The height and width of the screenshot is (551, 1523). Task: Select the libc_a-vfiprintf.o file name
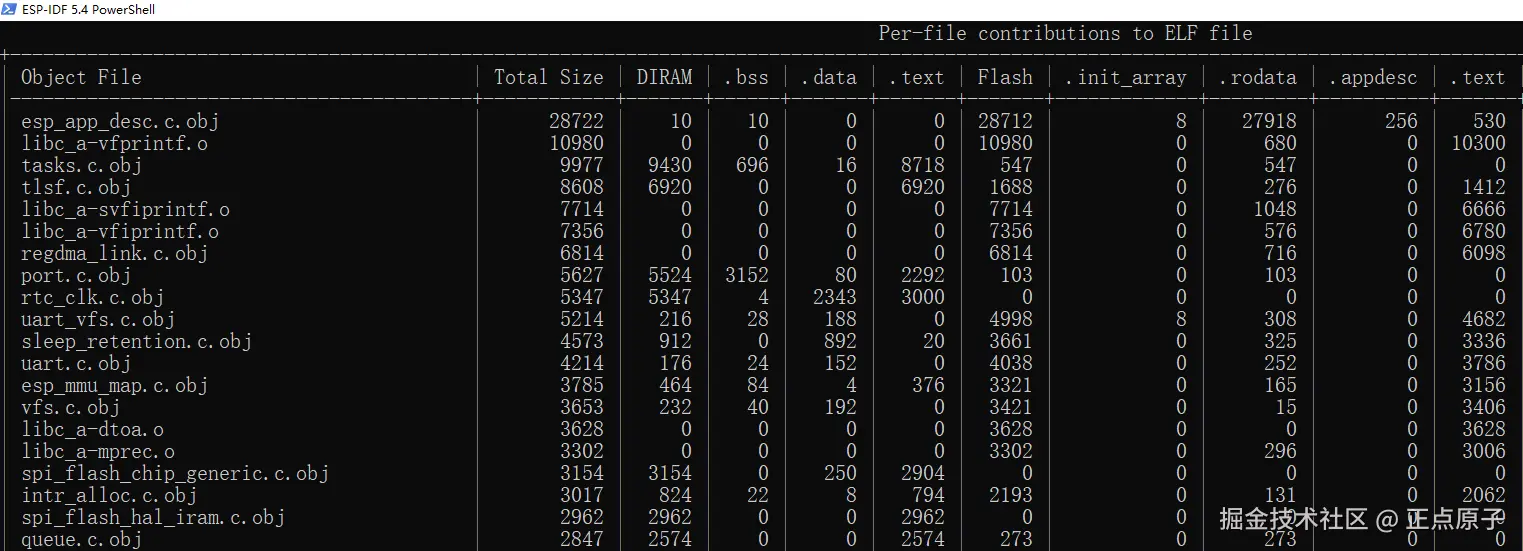(120, 231)
